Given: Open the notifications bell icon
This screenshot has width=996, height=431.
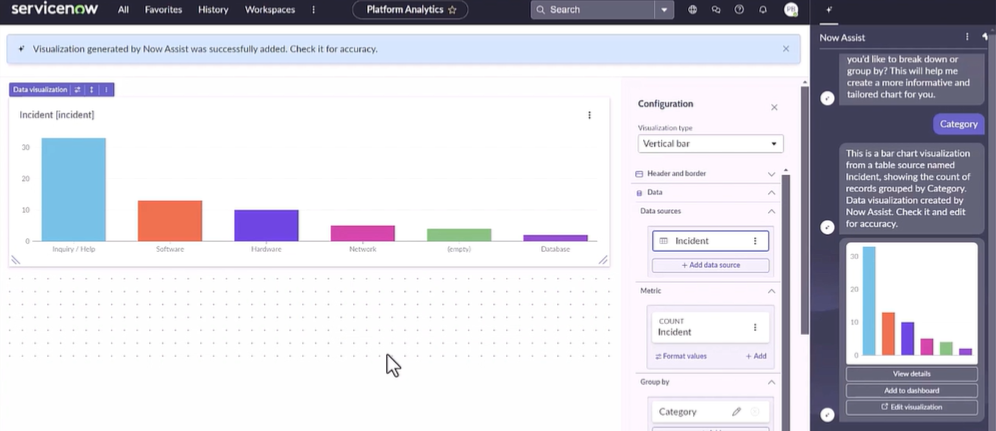Looking at the screenshot, I should (x=763, y=10).
